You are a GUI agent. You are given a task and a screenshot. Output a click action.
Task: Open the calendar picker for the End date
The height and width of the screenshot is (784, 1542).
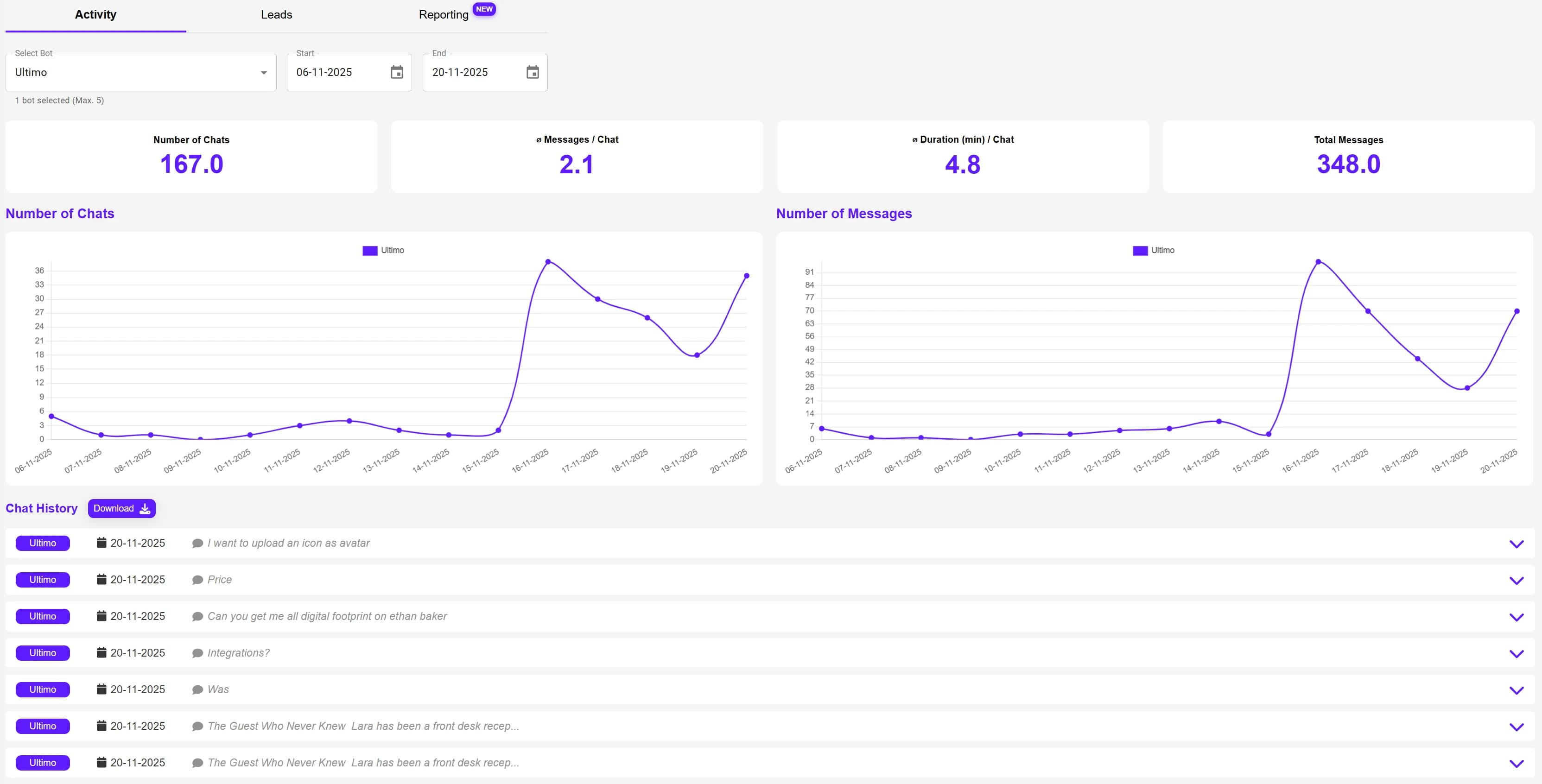532,72
